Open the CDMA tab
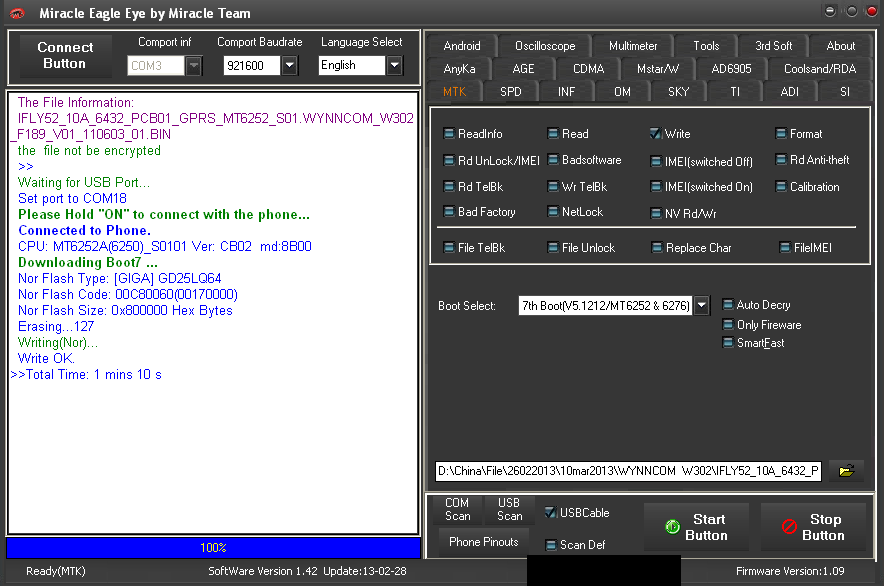The width and height of the screenshot is (884, 586). coord(588,69)
